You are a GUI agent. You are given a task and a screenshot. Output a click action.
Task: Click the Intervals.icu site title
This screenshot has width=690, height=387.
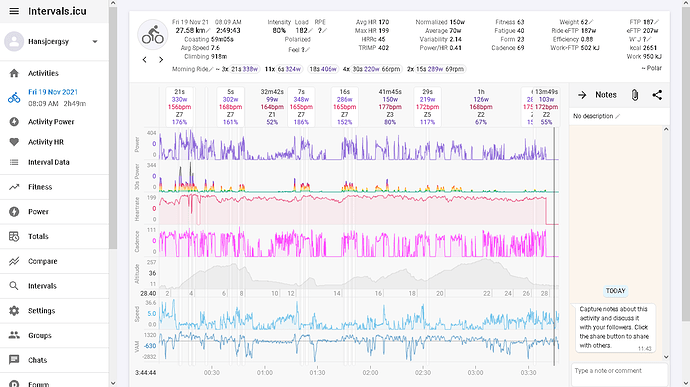tap(57, 11)
